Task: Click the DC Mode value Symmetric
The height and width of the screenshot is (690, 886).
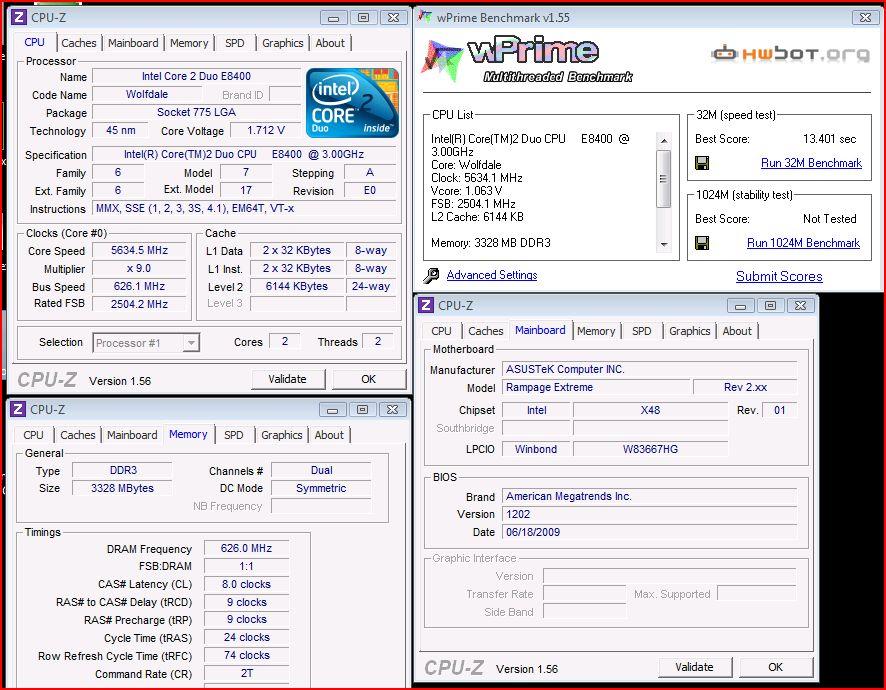Action: [321, 488]
